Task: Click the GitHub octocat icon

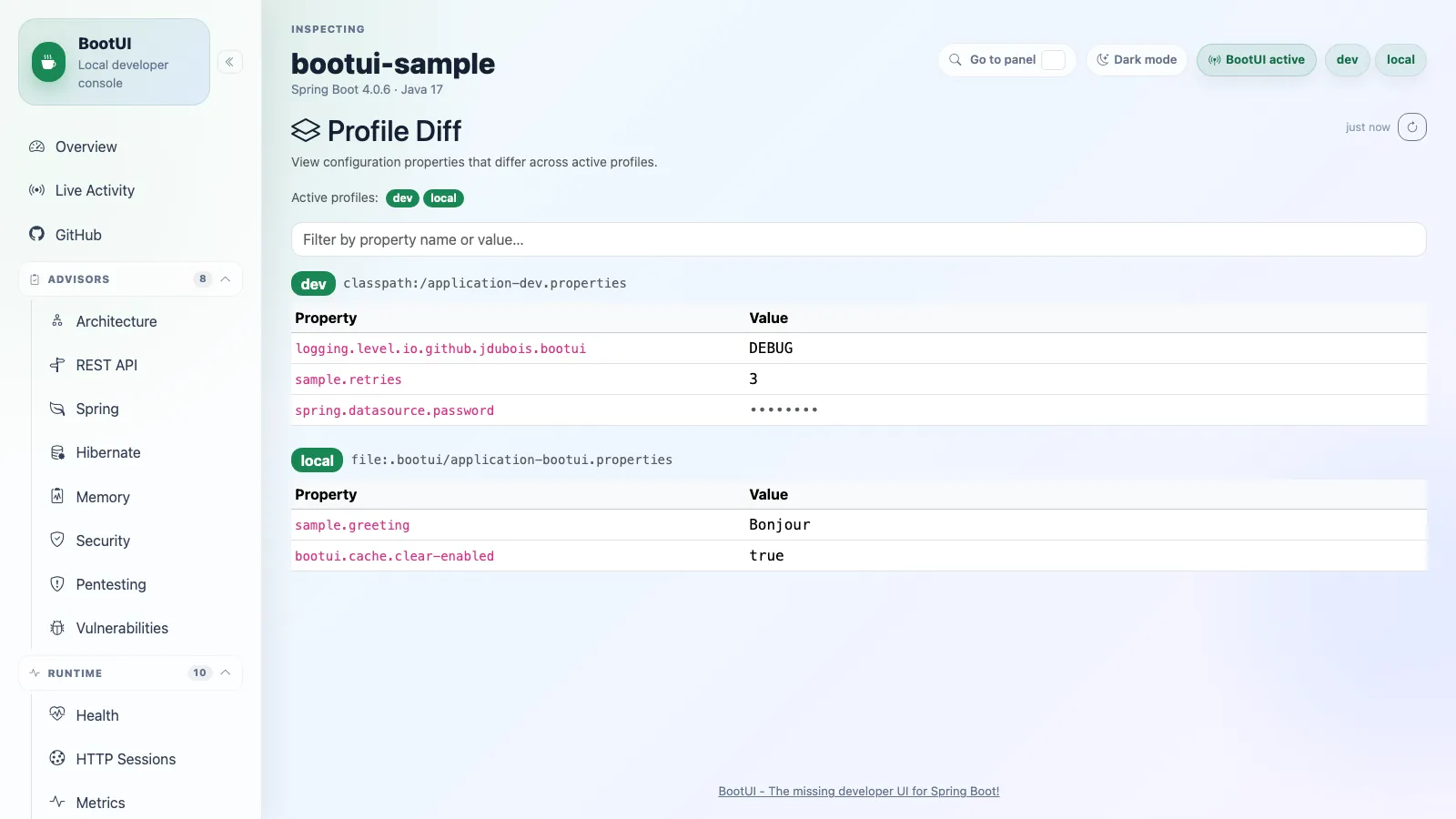Action: pos(36,234)
